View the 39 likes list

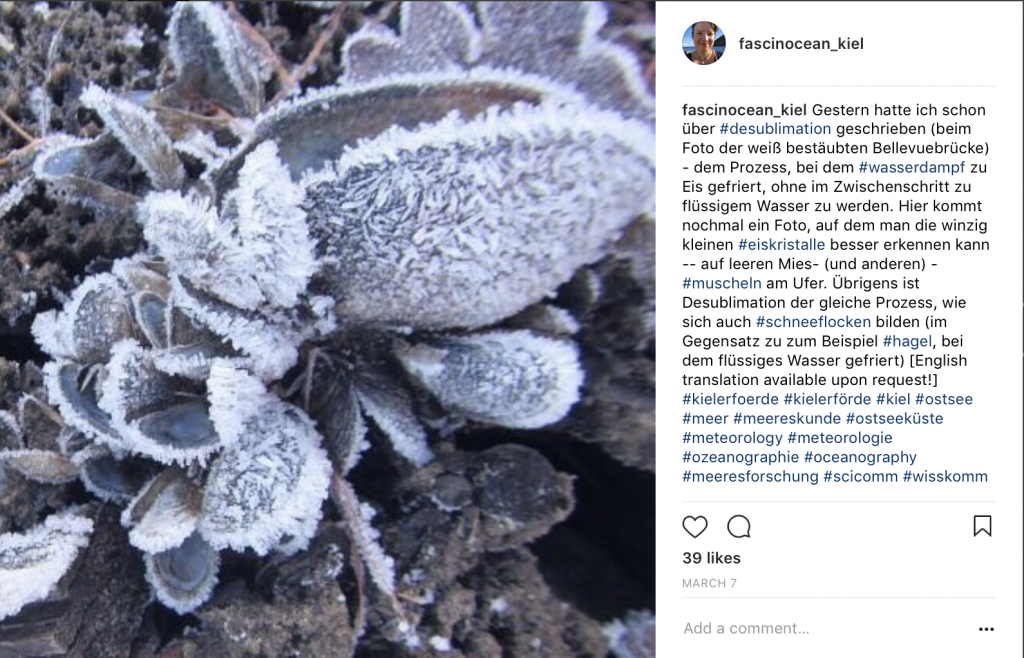(x=711, y=558)
